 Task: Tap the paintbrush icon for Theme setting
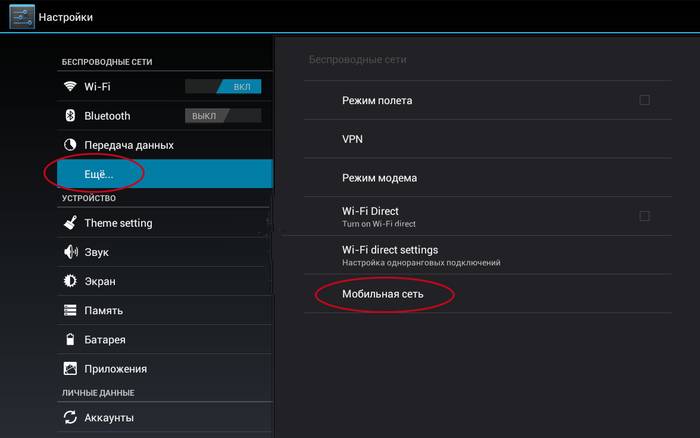70,223
